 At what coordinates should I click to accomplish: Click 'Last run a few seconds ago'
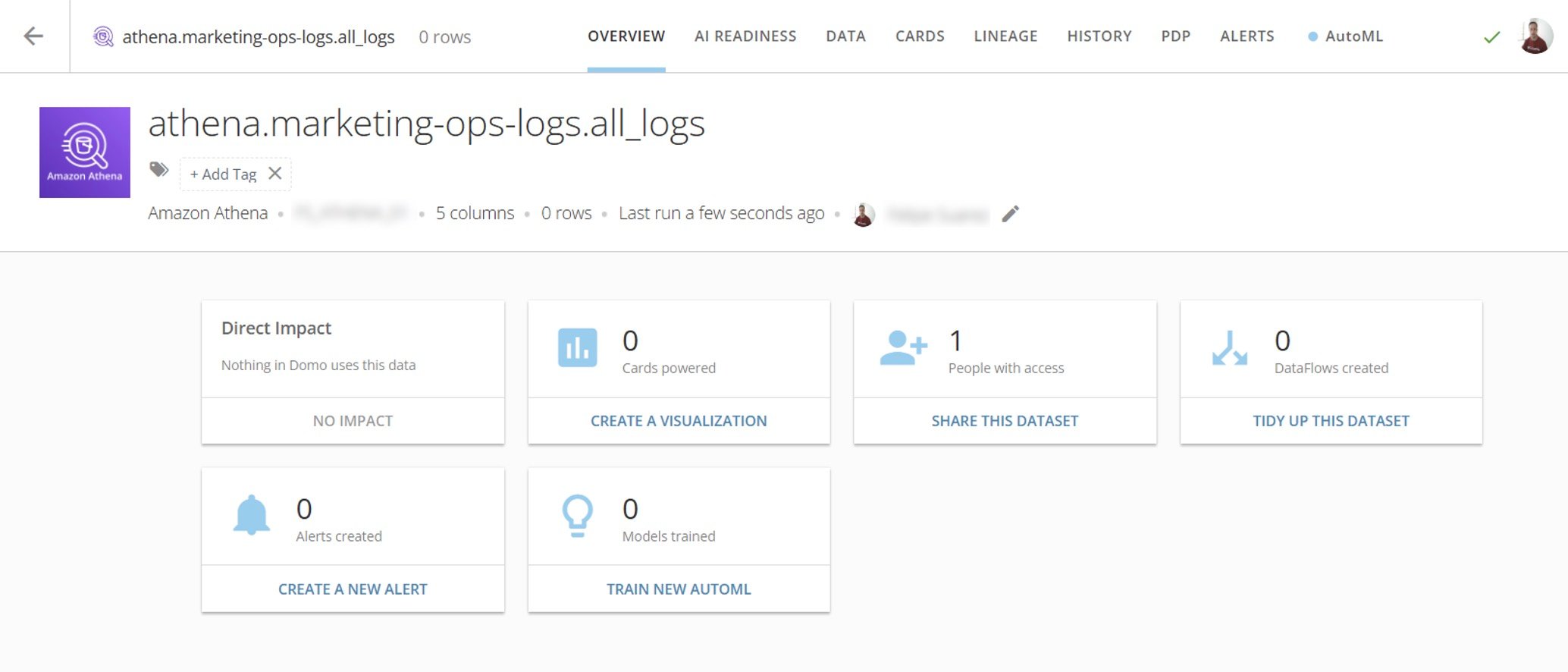(x=721, y=214)
